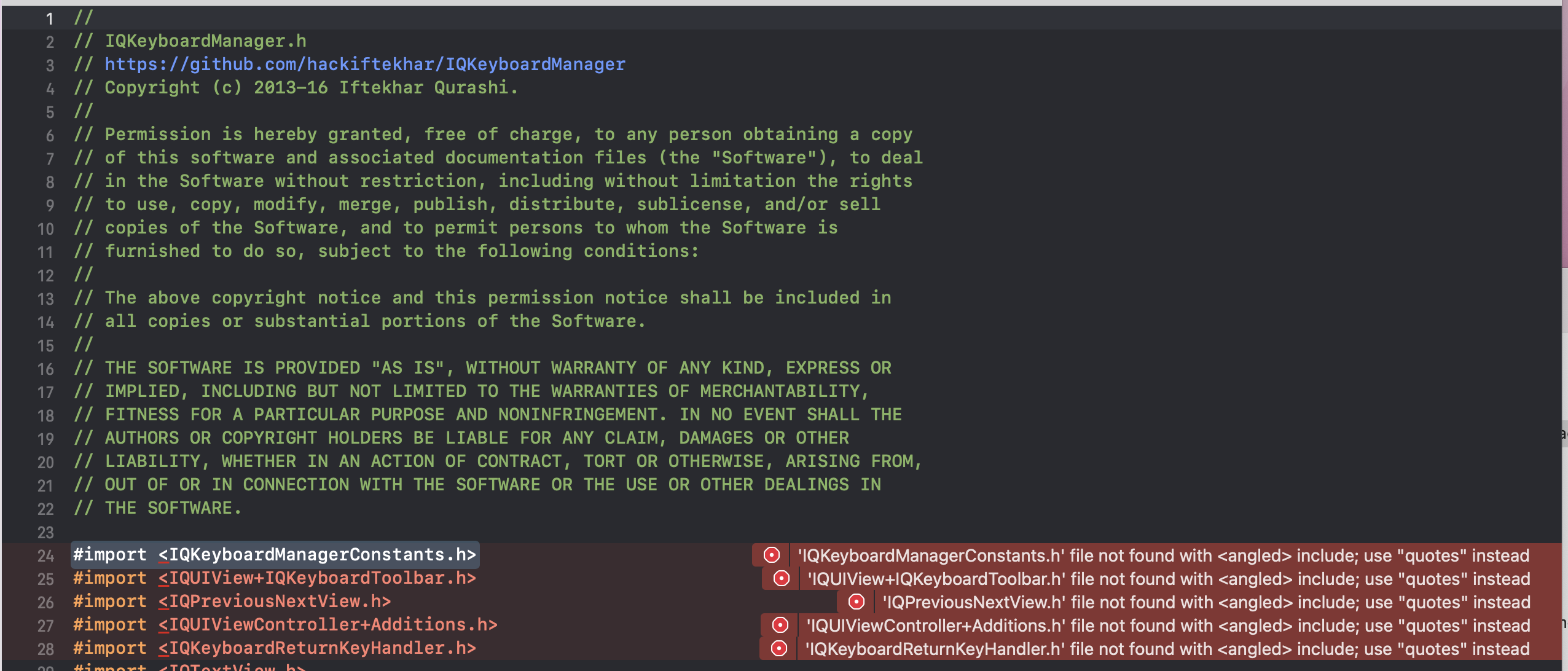Select the highlighted IQKeyboardManagerConstants import statement
The width and height of the screenshot is (1568, 671).
[x=273, y=555]
